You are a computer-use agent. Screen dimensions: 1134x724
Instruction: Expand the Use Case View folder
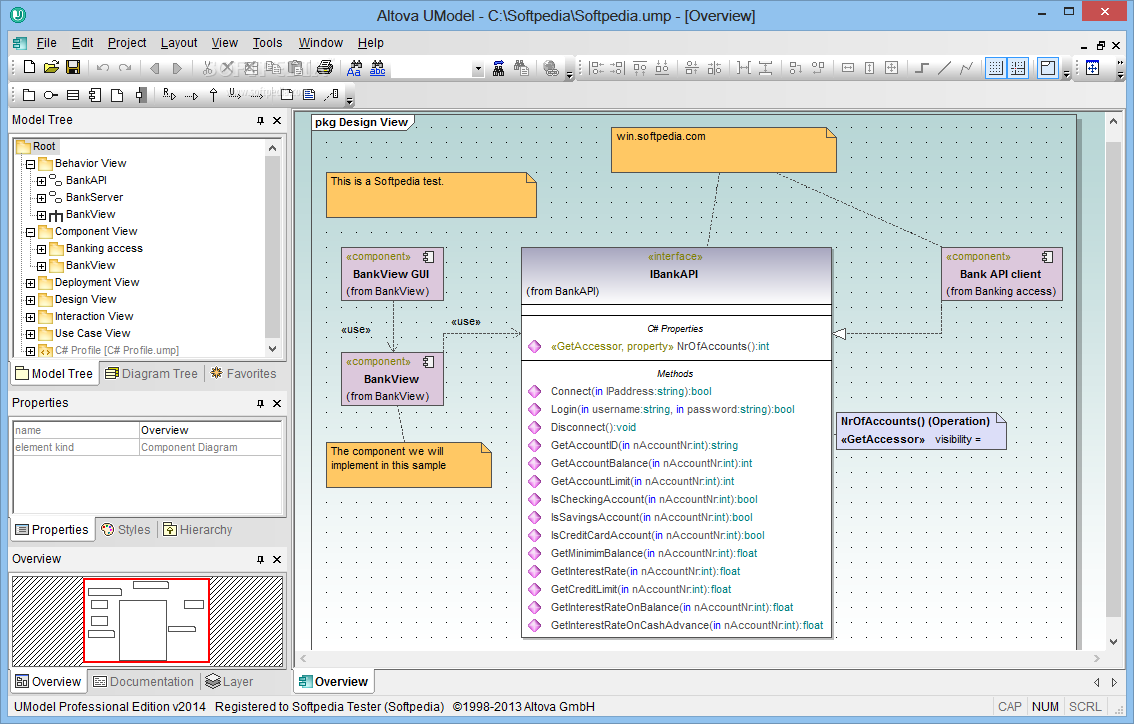[x=30, y=334]
